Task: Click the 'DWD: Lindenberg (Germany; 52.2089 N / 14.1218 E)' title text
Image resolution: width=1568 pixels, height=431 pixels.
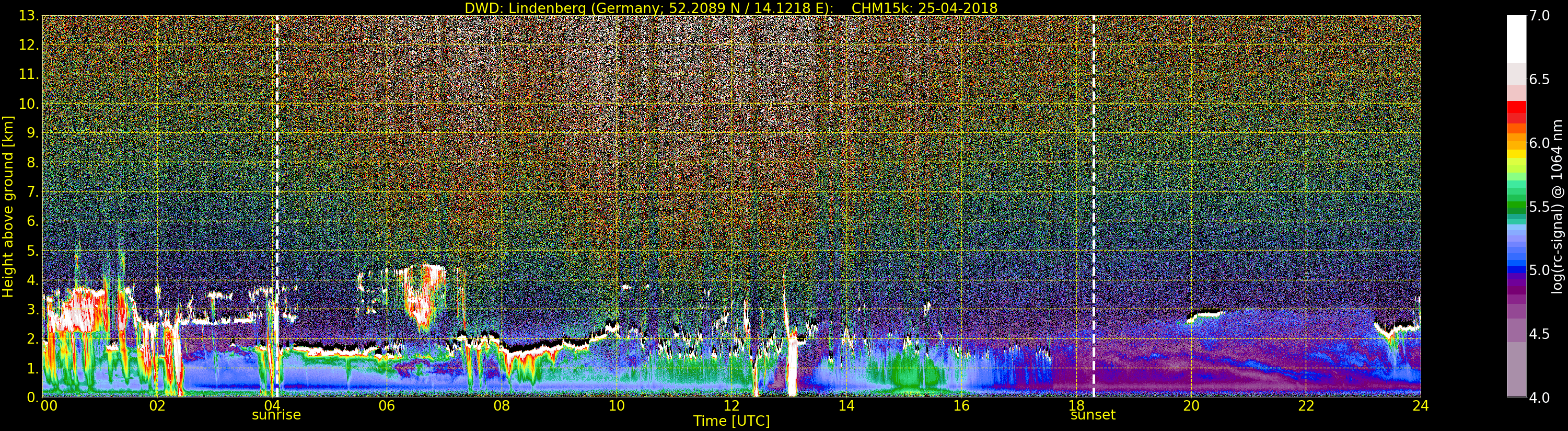Action: click(649, 8)
